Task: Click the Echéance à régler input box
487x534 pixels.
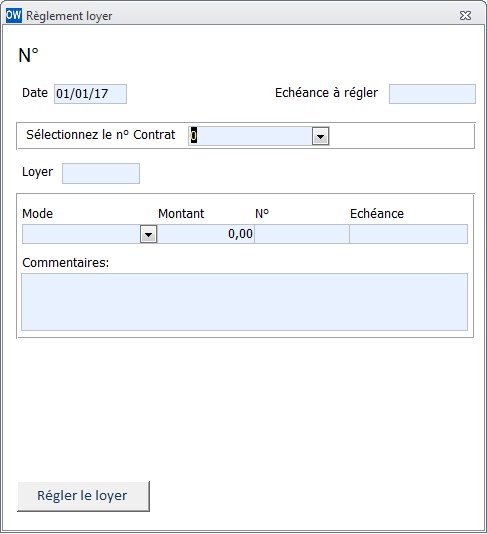Action: click(432, 94)
